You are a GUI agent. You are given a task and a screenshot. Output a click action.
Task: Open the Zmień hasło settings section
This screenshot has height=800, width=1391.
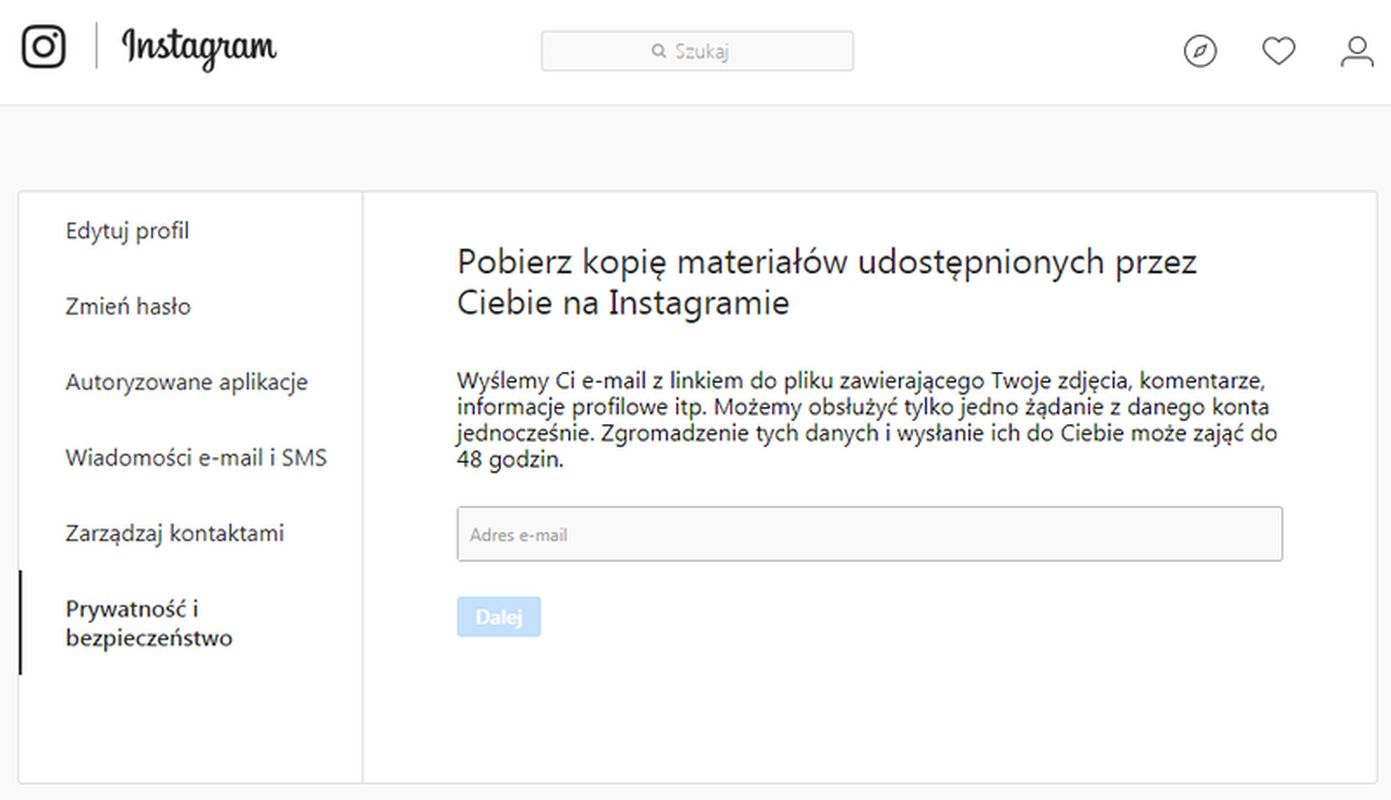coord(128,307)
